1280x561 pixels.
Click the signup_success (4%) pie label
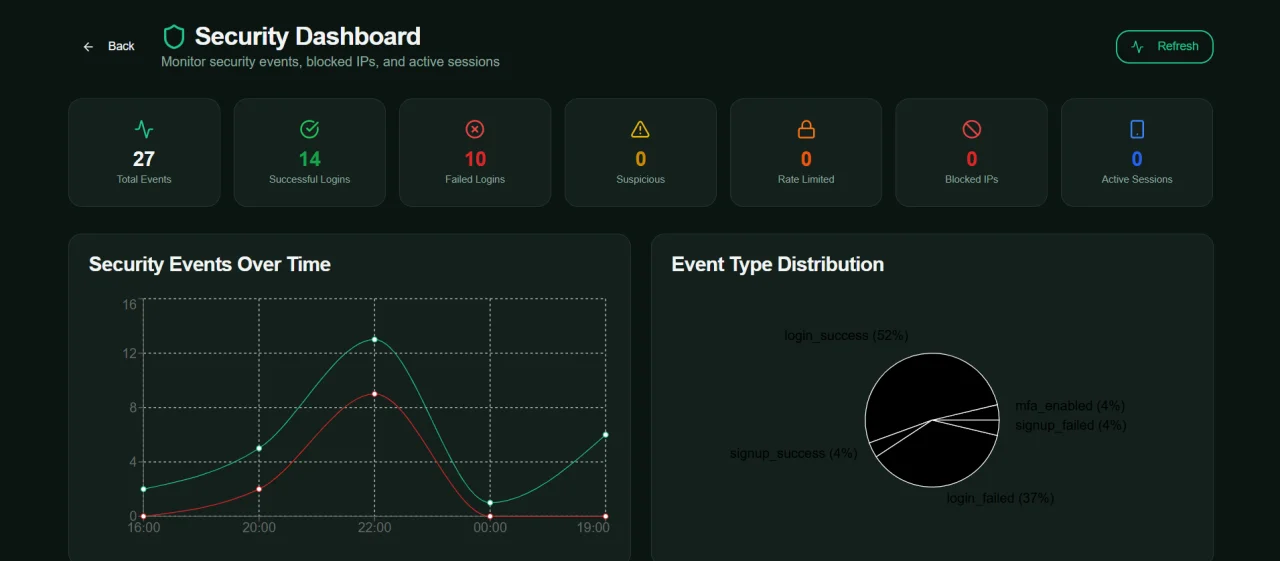793,454
